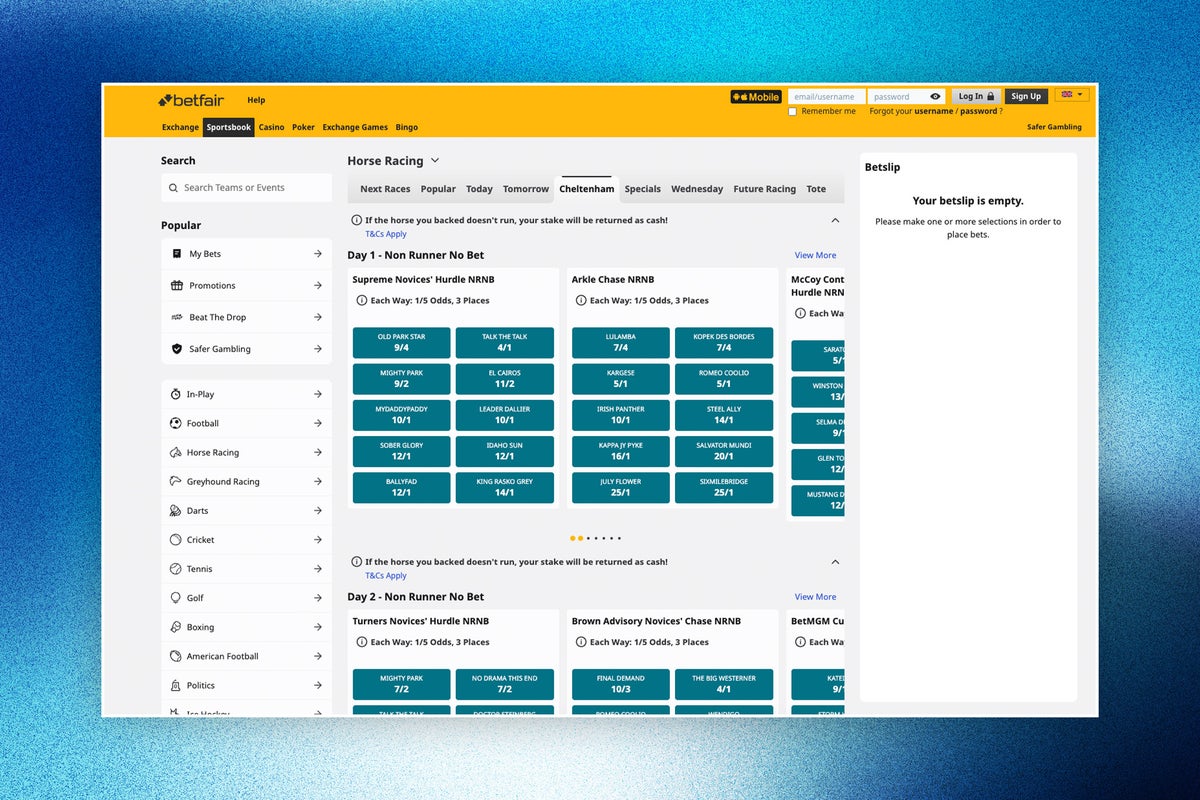This screenshot has height=800, width=1200.
Task: Toggle password visibility eye icon
Action: 935,97
